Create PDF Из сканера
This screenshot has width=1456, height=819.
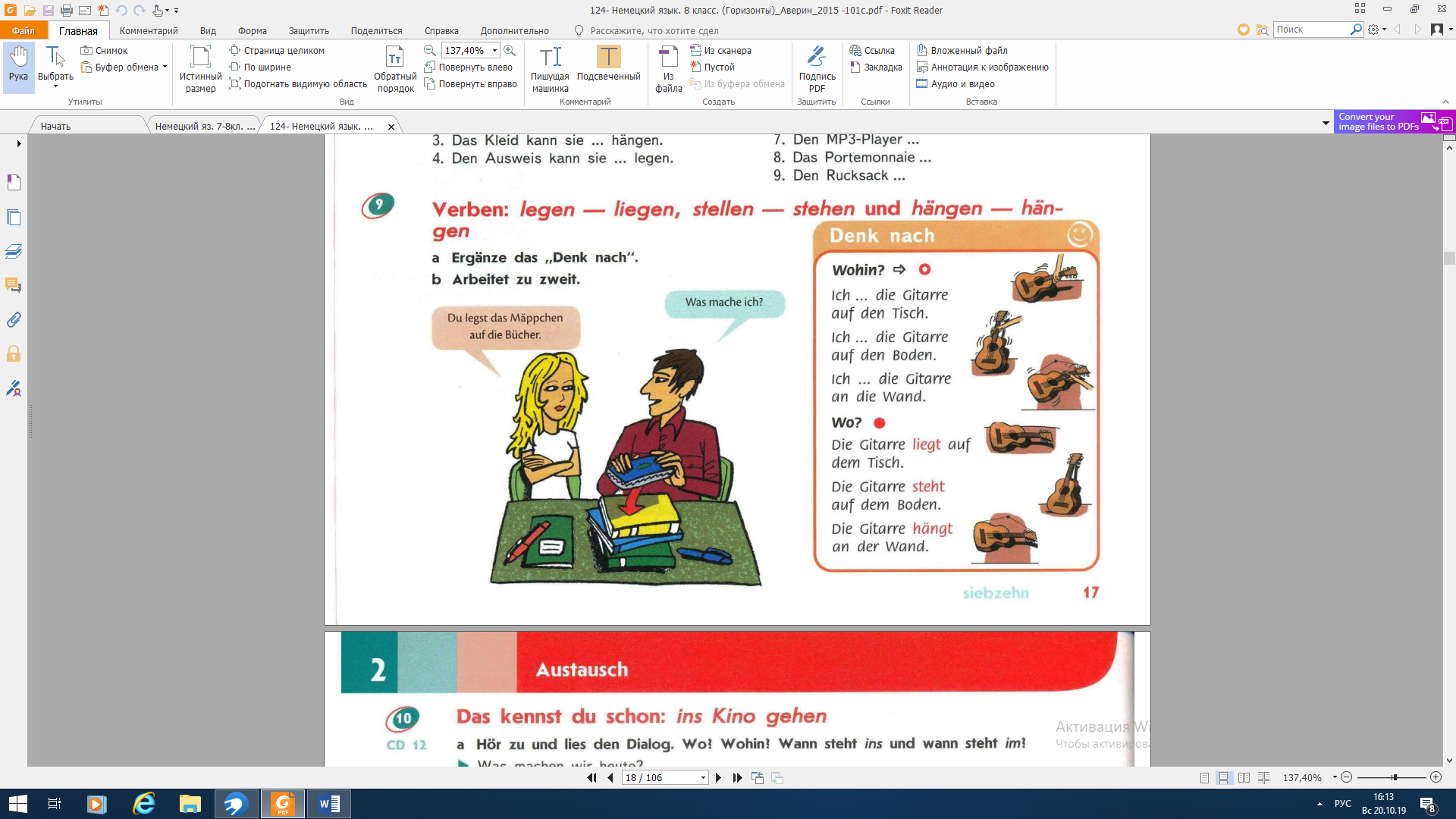tap(721, 51)
